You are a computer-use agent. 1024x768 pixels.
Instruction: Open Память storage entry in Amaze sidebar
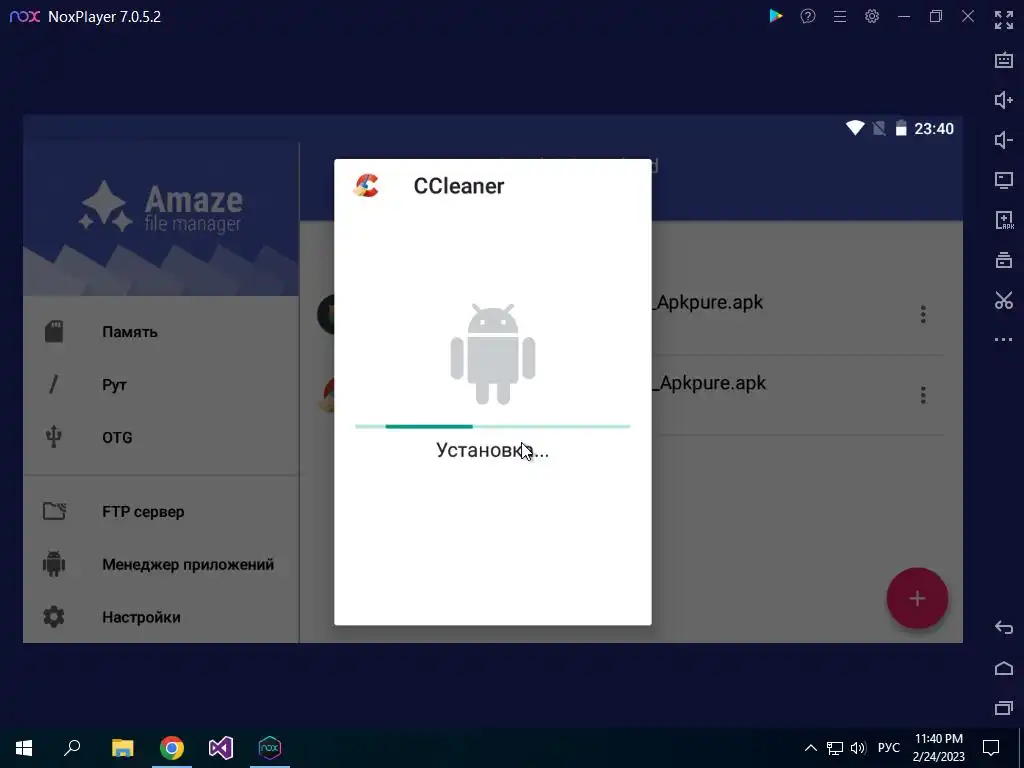click(x=161, y=332)
